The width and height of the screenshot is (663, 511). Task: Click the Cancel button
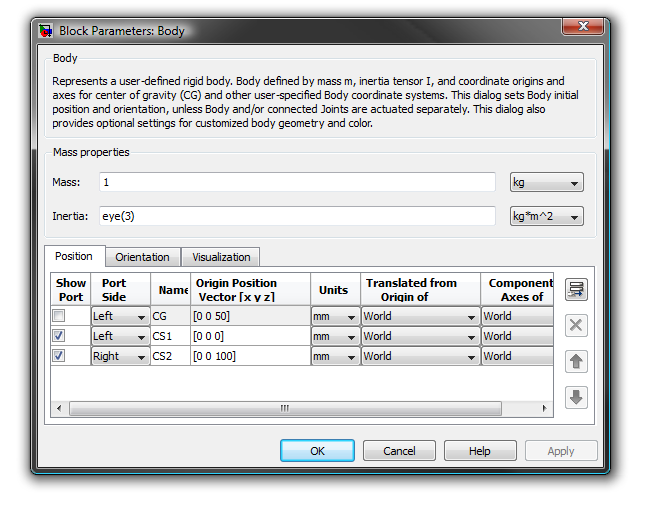pos(398,451)
